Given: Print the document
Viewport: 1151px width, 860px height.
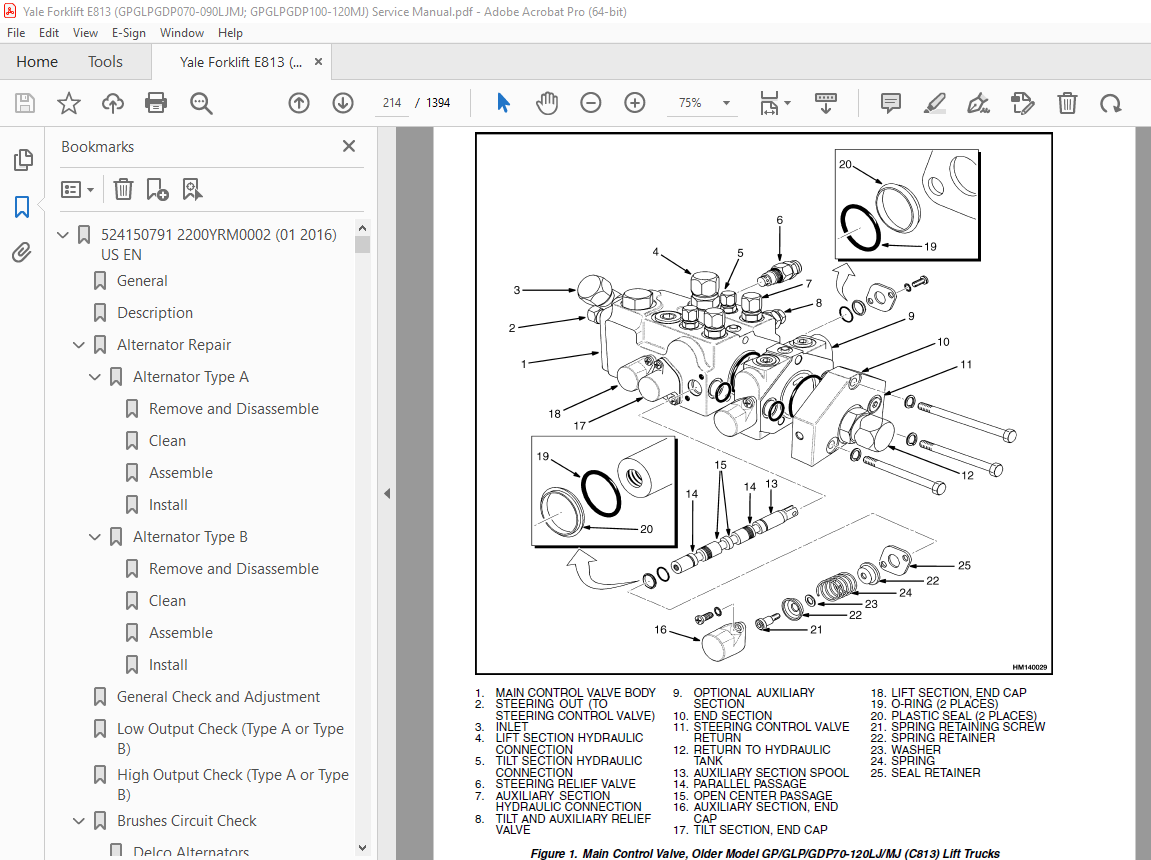Looking at the screenshot, I should click(156, 103).
